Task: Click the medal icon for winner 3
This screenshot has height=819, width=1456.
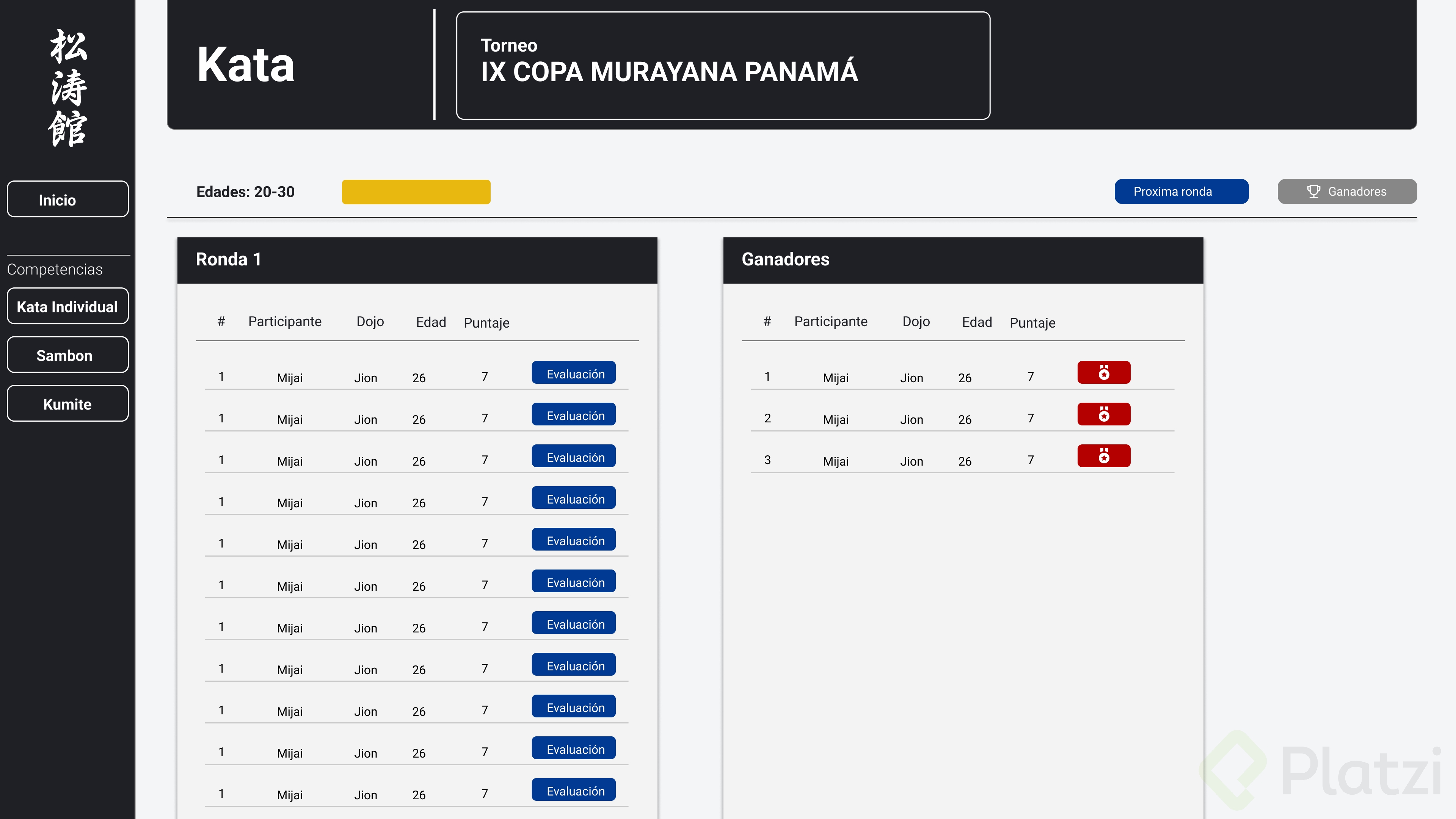Action: click(1103, 456)
